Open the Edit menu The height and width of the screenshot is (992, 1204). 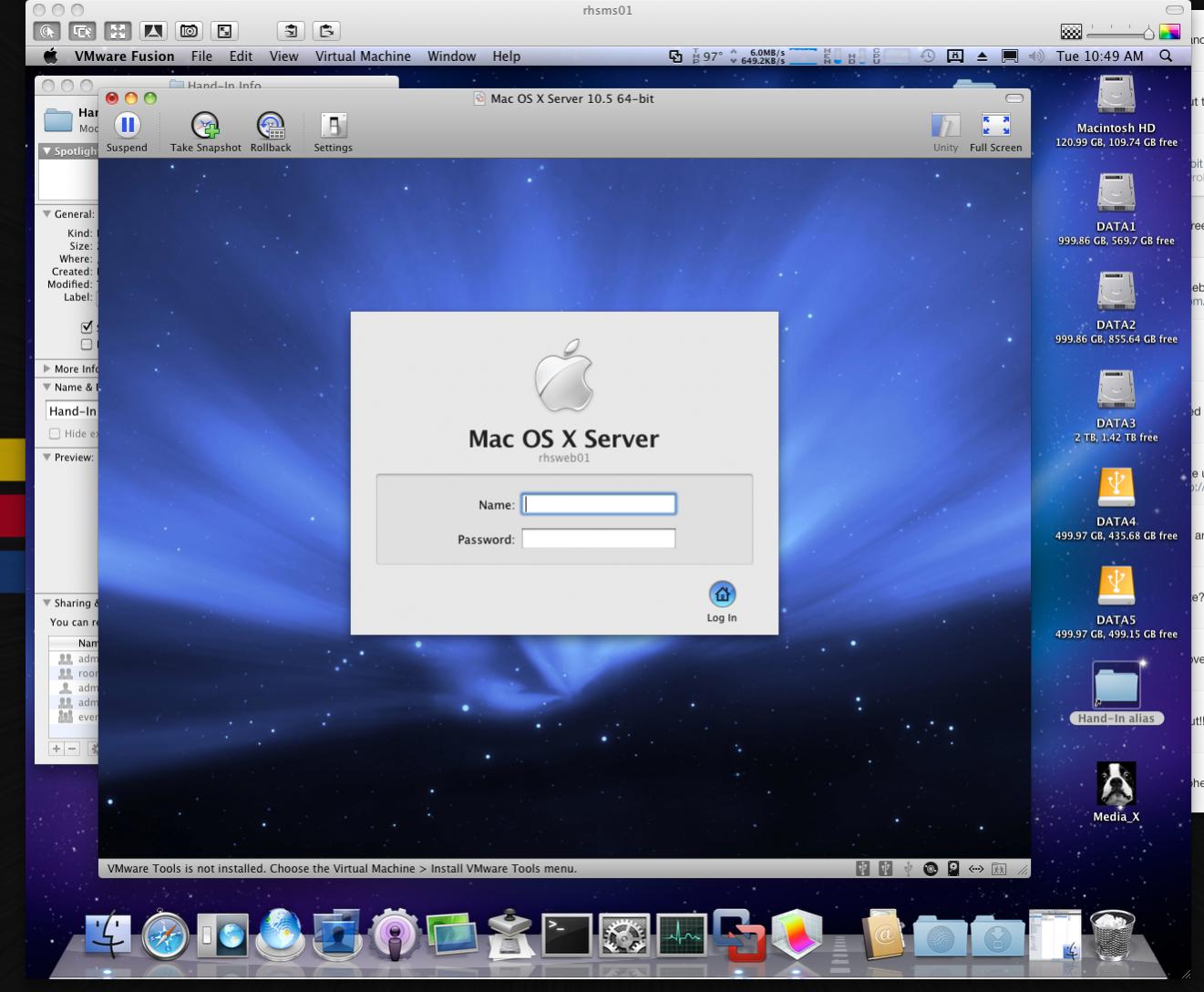[x=241, y=56]
